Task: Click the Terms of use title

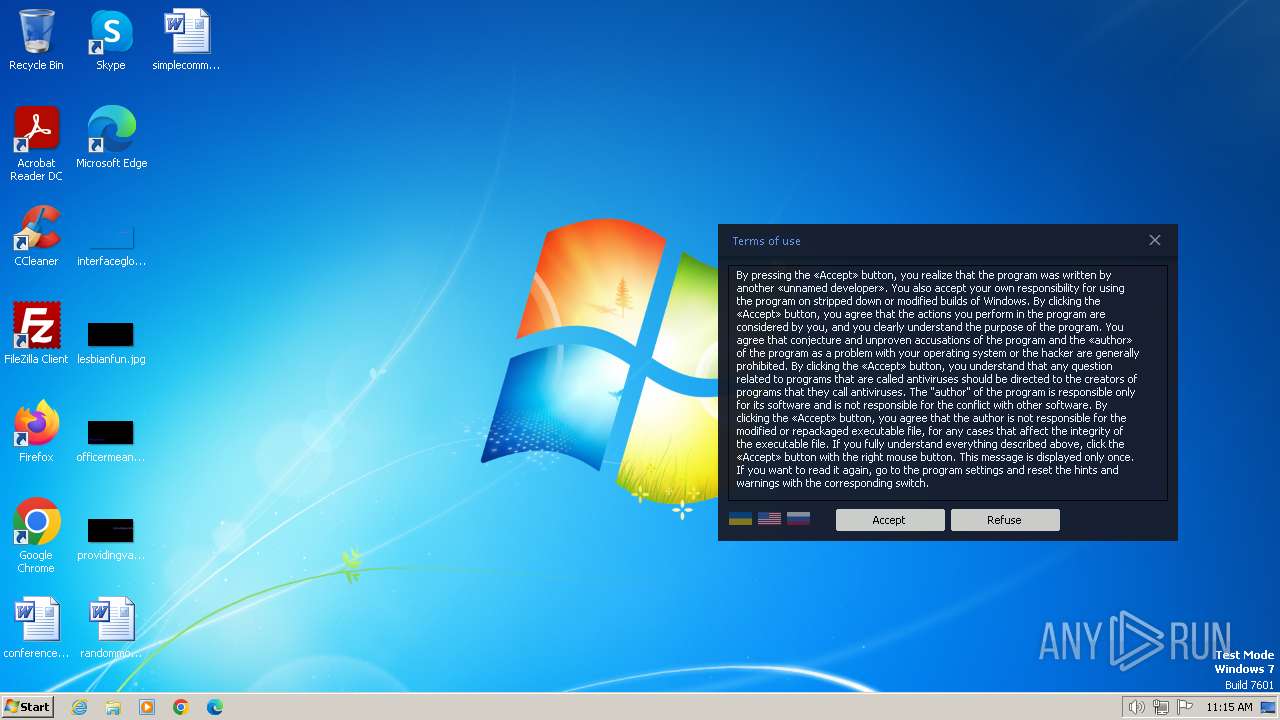Action: click(x=766, y=241)
